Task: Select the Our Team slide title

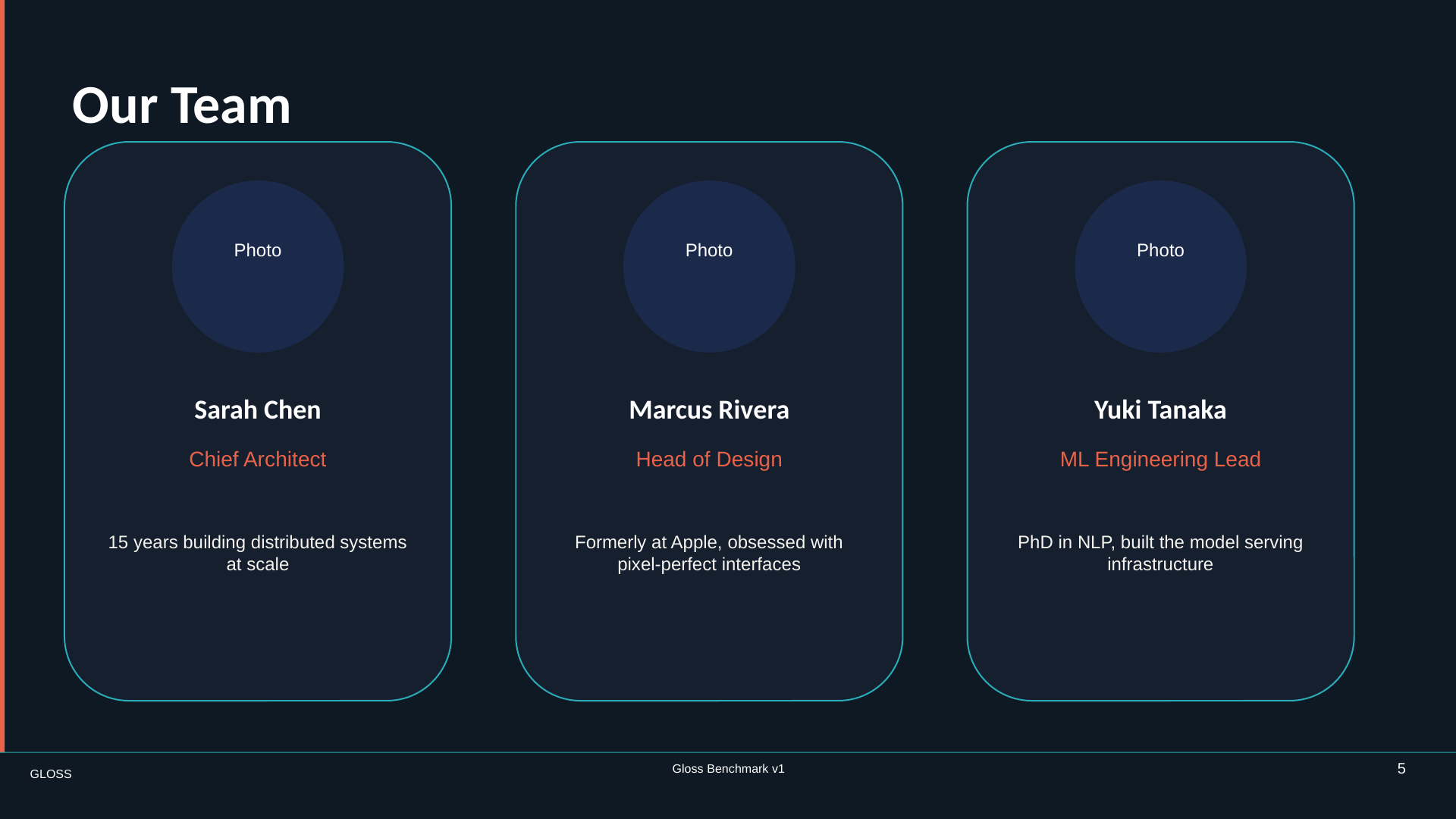Action: [x=181, y=105]
